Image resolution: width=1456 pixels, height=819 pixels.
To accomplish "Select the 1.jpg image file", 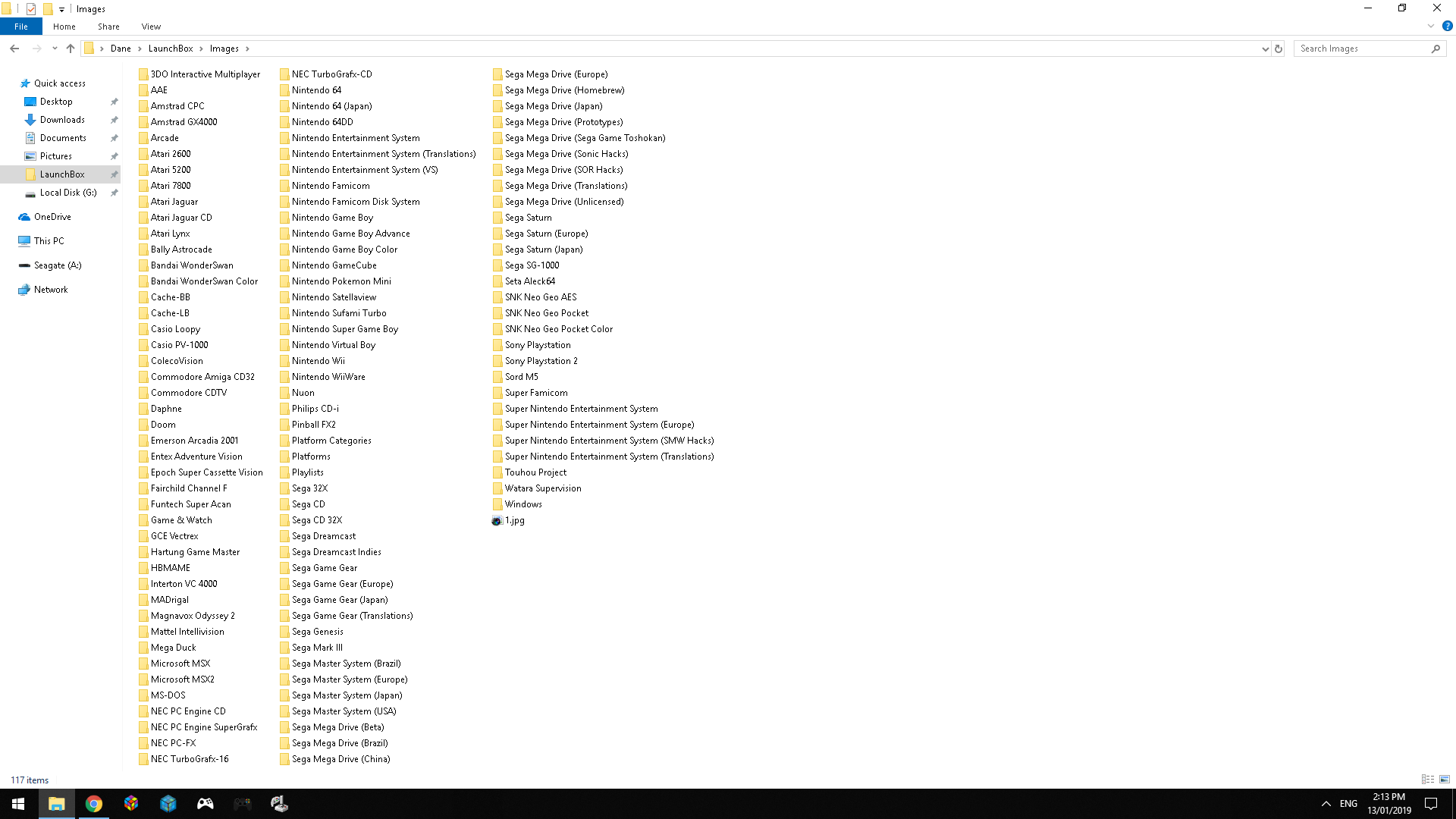I will [514, 520].
